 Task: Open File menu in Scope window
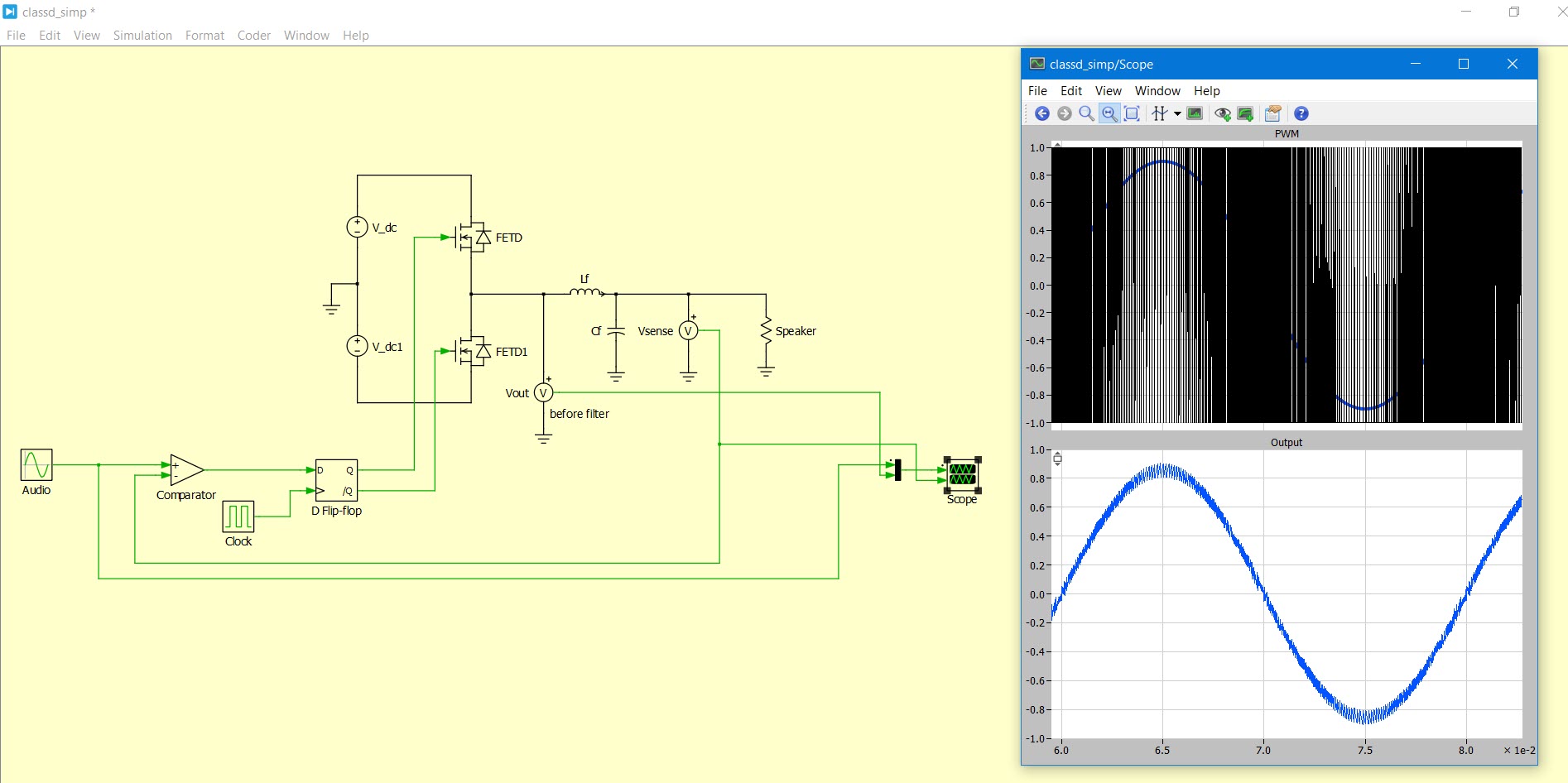click(x=1037, y=90)
